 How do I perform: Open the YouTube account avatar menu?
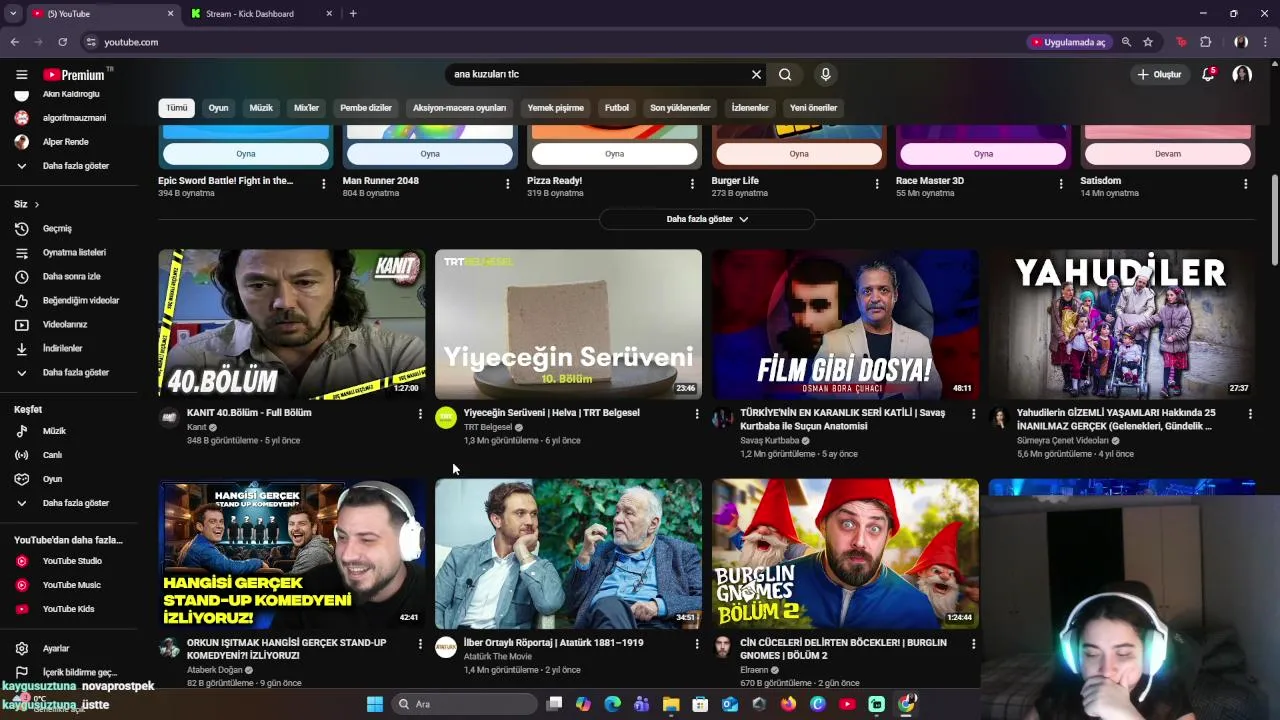pos(1242,74)
